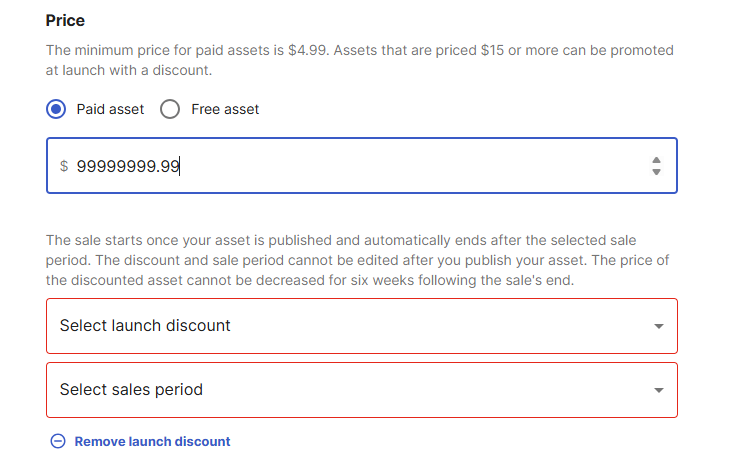Place cursor on the 99999999.99 value
This screenshot has height=470, width=733.
pos(128,166)
